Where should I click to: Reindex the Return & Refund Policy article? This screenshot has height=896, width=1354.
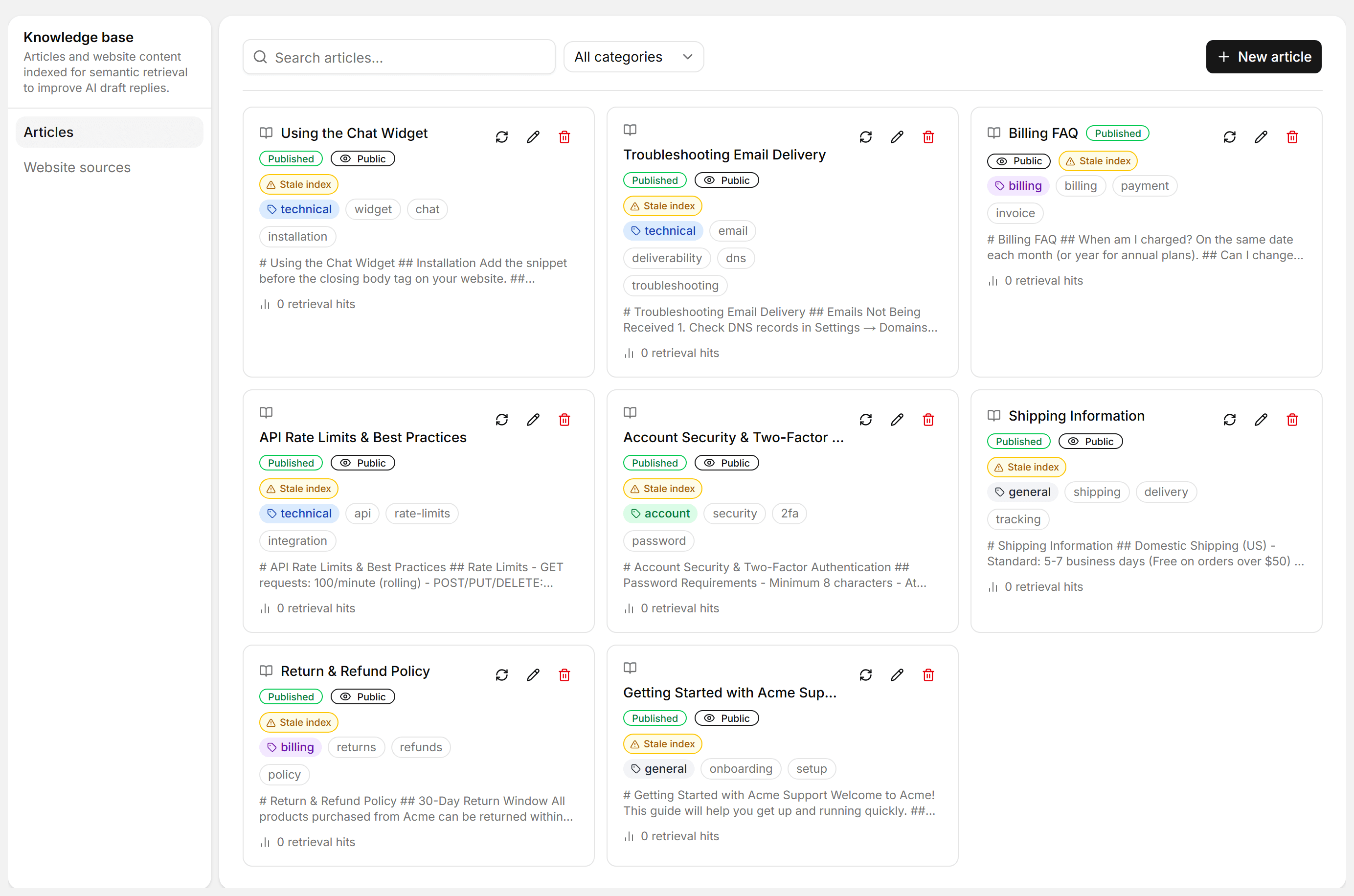point(502,675)
